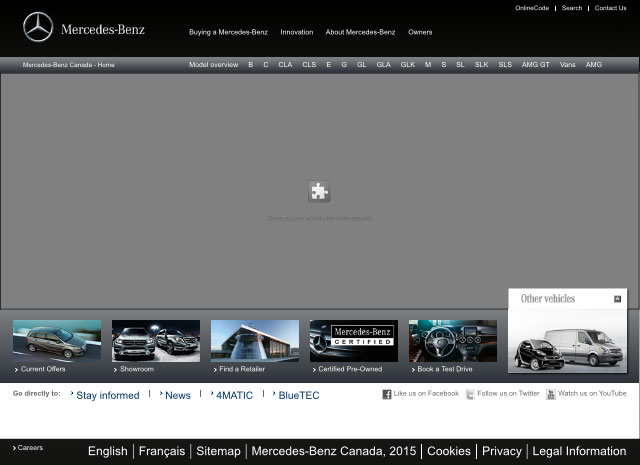Open Legal Information footer link

[579, 451]
